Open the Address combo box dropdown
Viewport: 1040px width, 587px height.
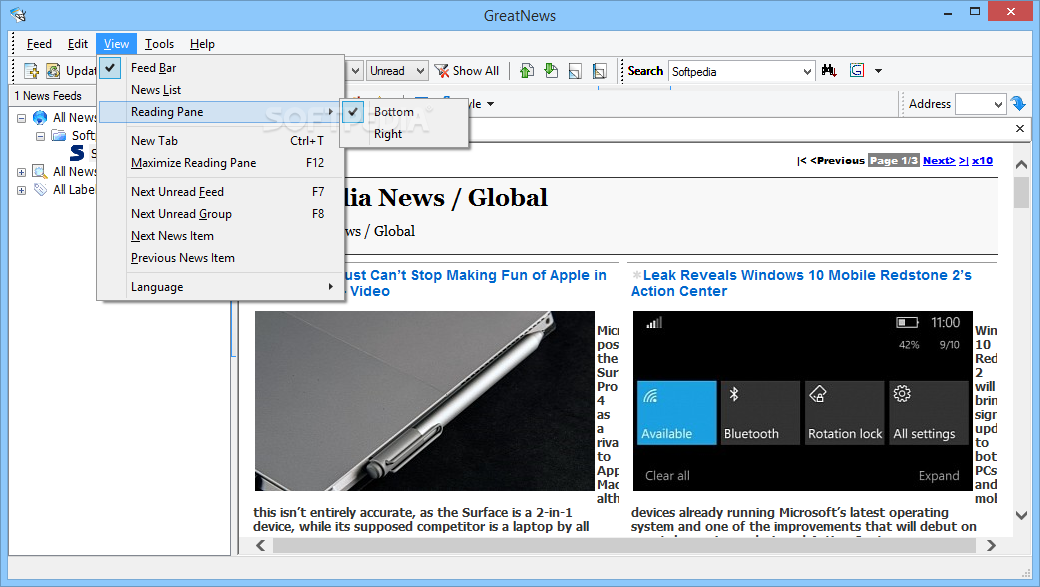[x=998, y=104]
